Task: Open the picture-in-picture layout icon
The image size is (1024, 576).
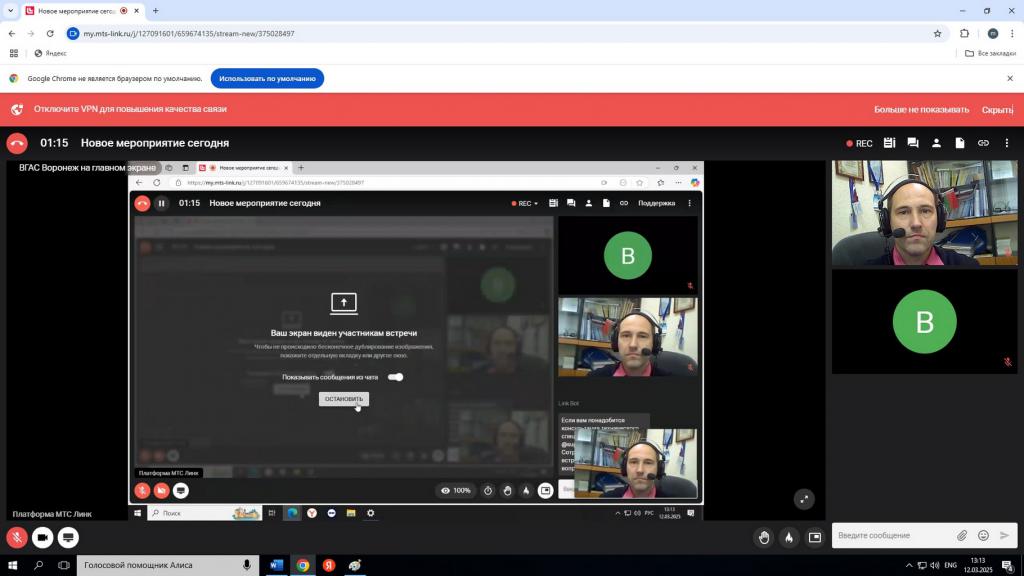Action: (815, 537)
